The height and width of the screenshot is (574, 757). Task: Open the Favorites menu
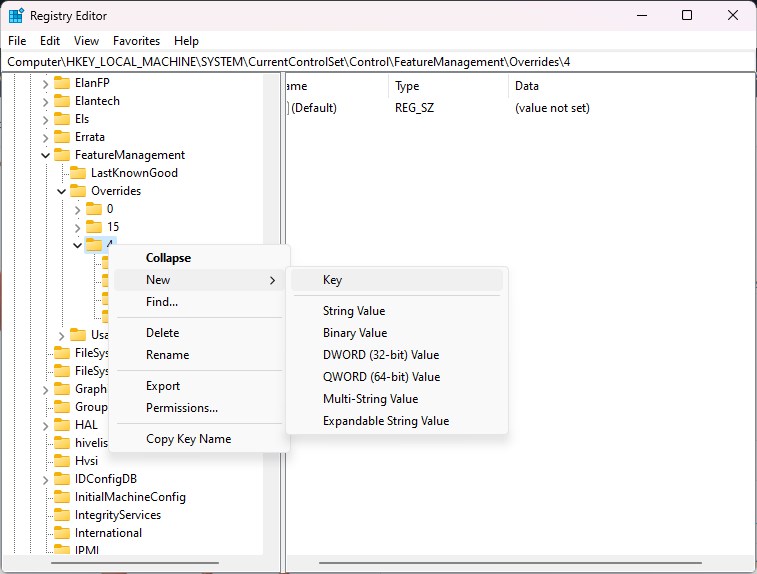136,41
